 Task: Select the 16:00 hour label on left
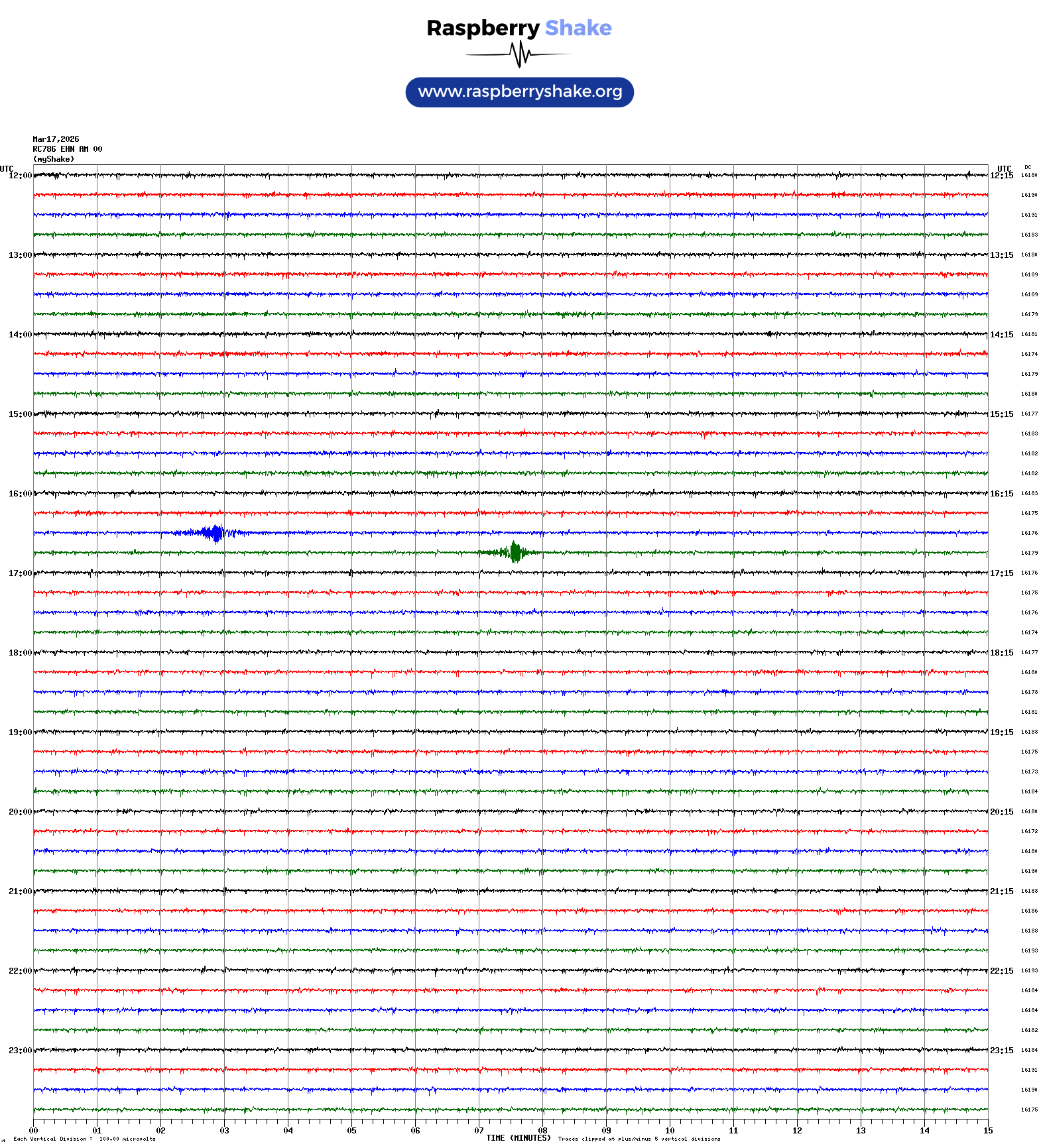[20, 494]
